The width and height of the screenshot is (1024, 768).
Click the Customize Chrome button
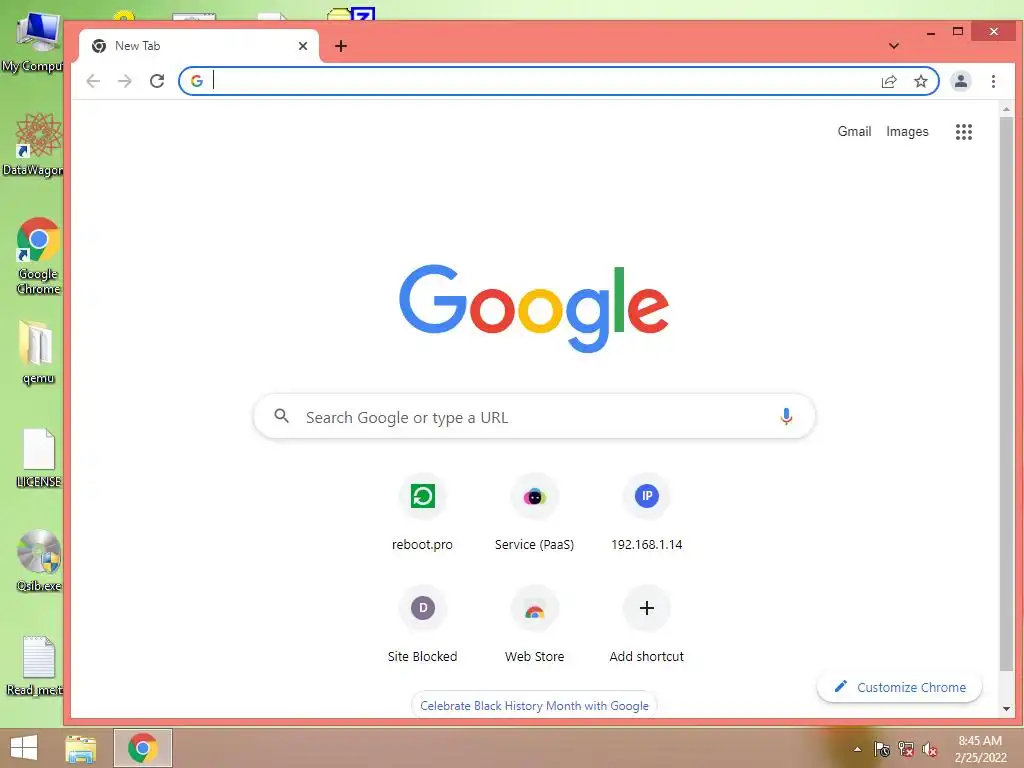(x=899, y=687)
